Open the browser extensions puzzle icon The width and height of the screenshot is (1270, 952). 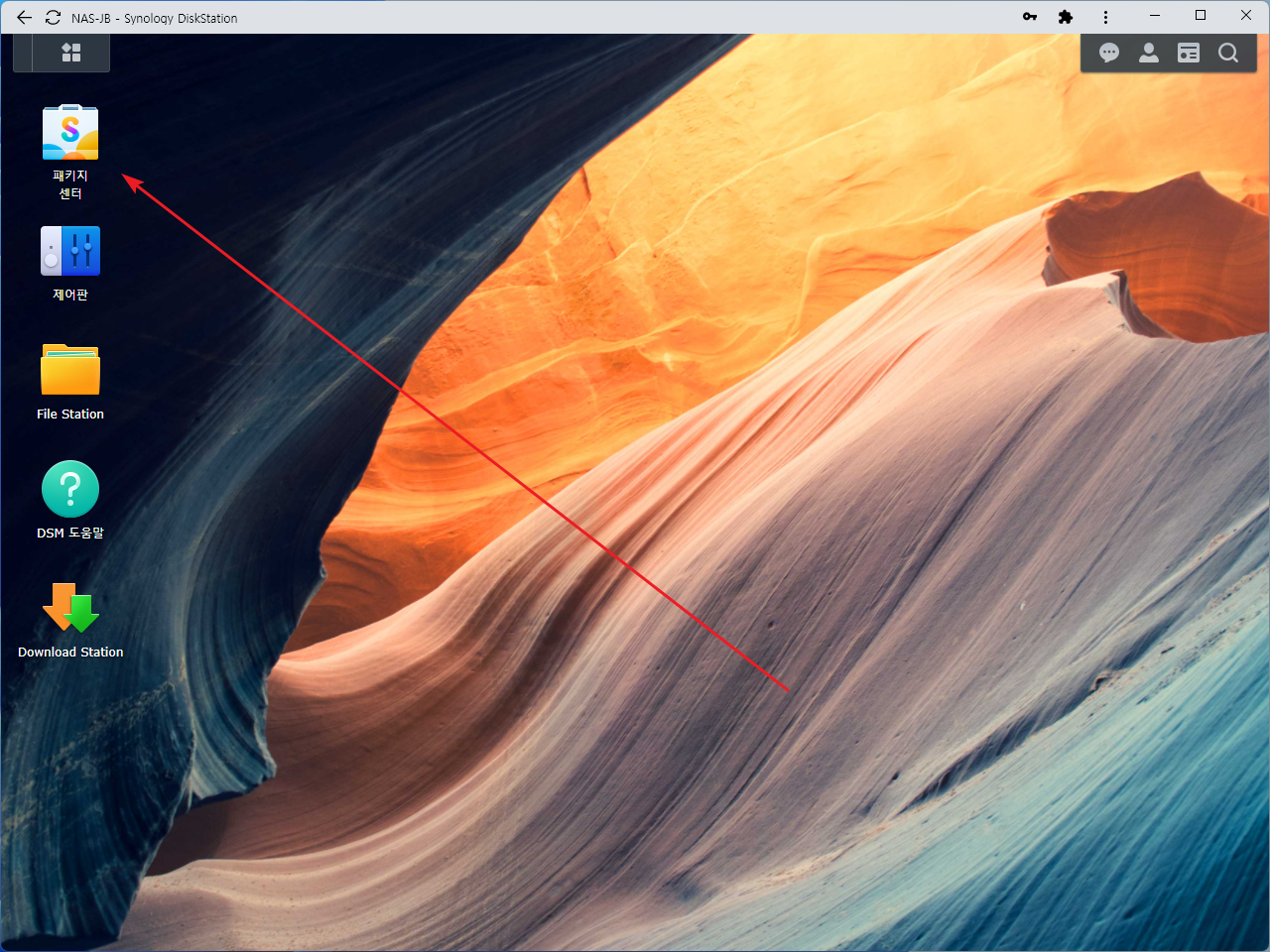pos(1066,17)
